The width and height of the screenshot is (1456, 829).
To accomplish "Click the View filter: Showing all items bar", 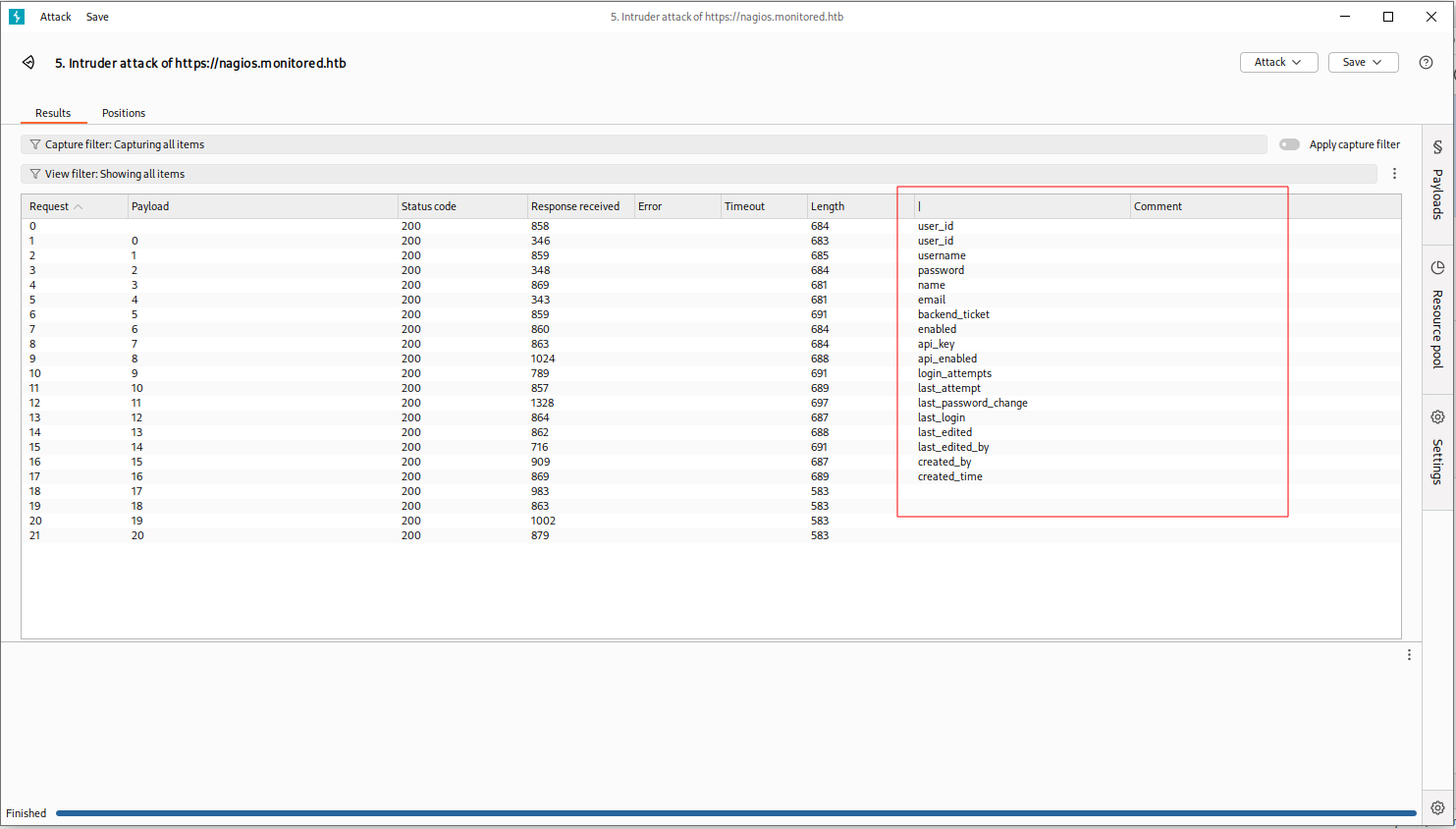I will pyautogui.click(x=699, y=174).
